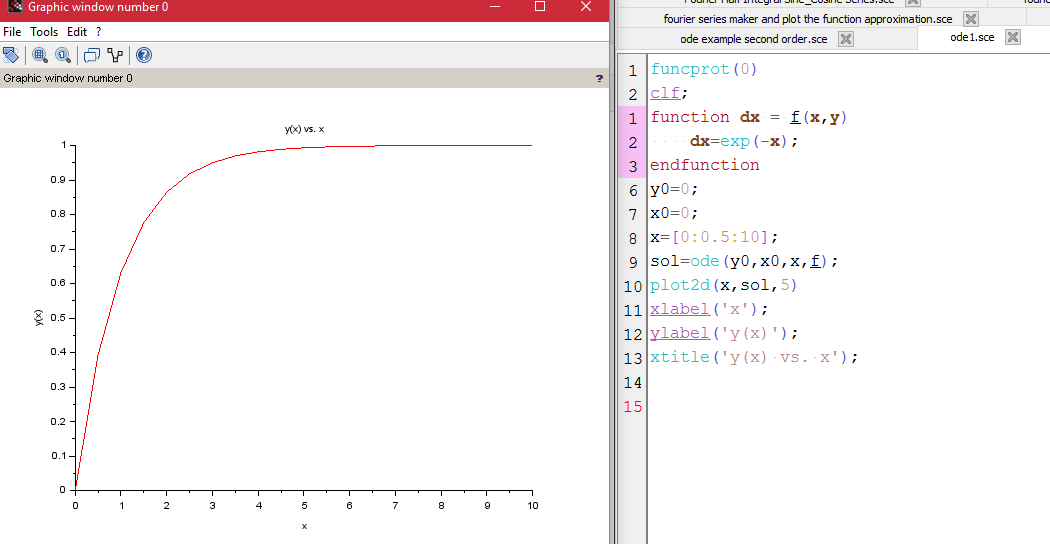The height and width of the screenshot is (544, 1050).
Task: Open the ? help menu
Action: tap(98, 32)
